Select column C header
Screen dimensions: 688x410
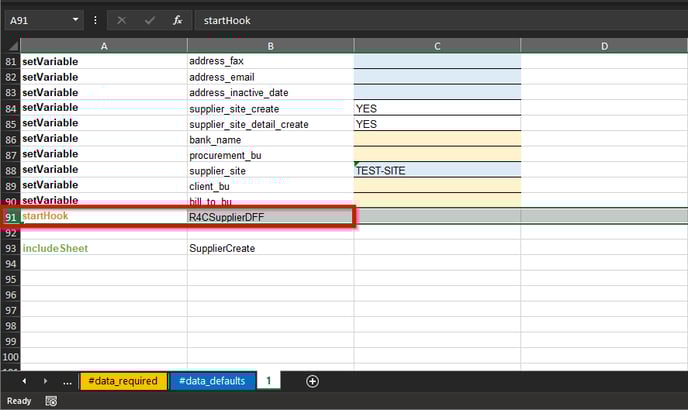tap(437, 46)
